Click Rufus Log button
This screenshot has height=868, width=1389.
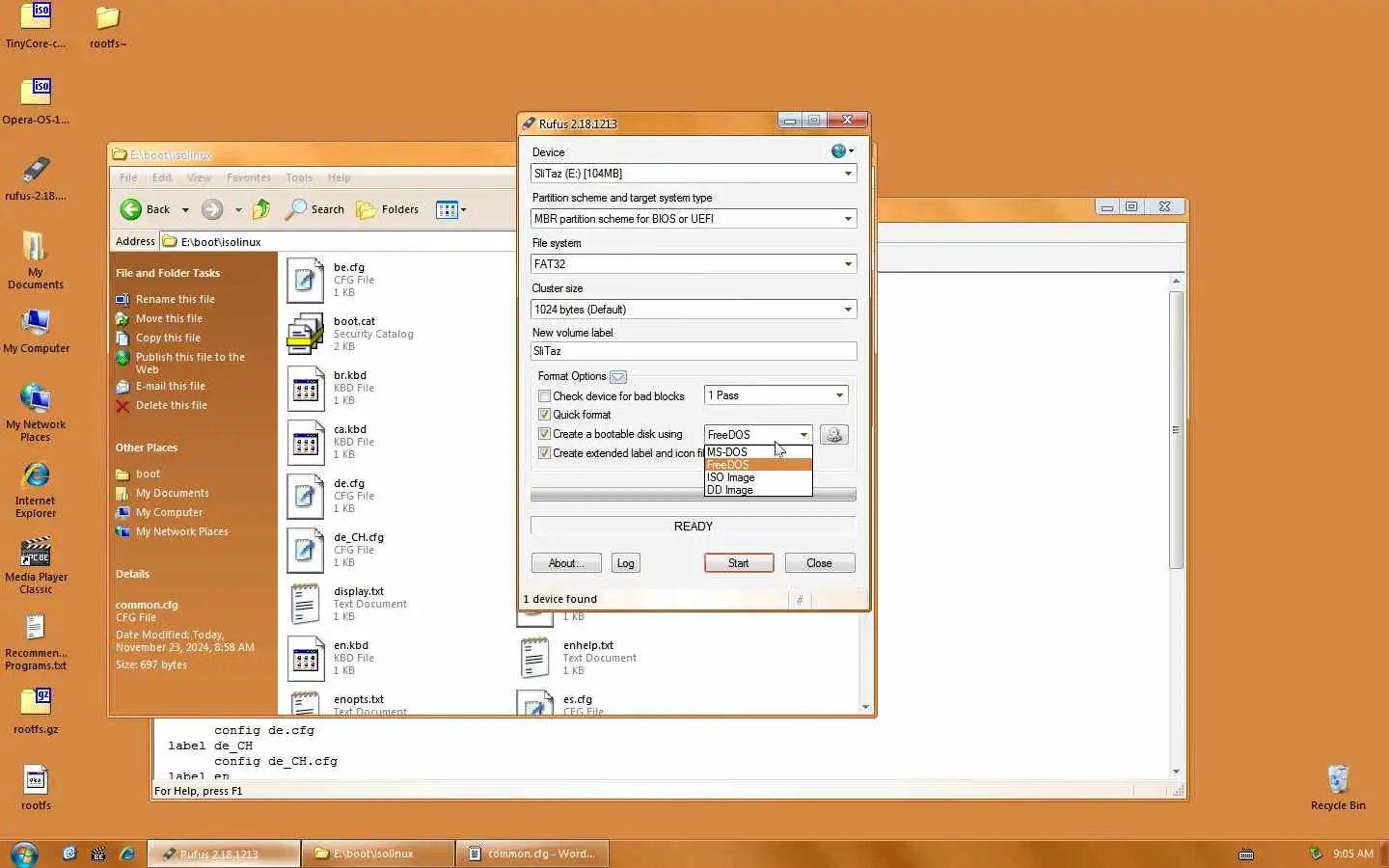pyautogui.click(x=626, y=563)
